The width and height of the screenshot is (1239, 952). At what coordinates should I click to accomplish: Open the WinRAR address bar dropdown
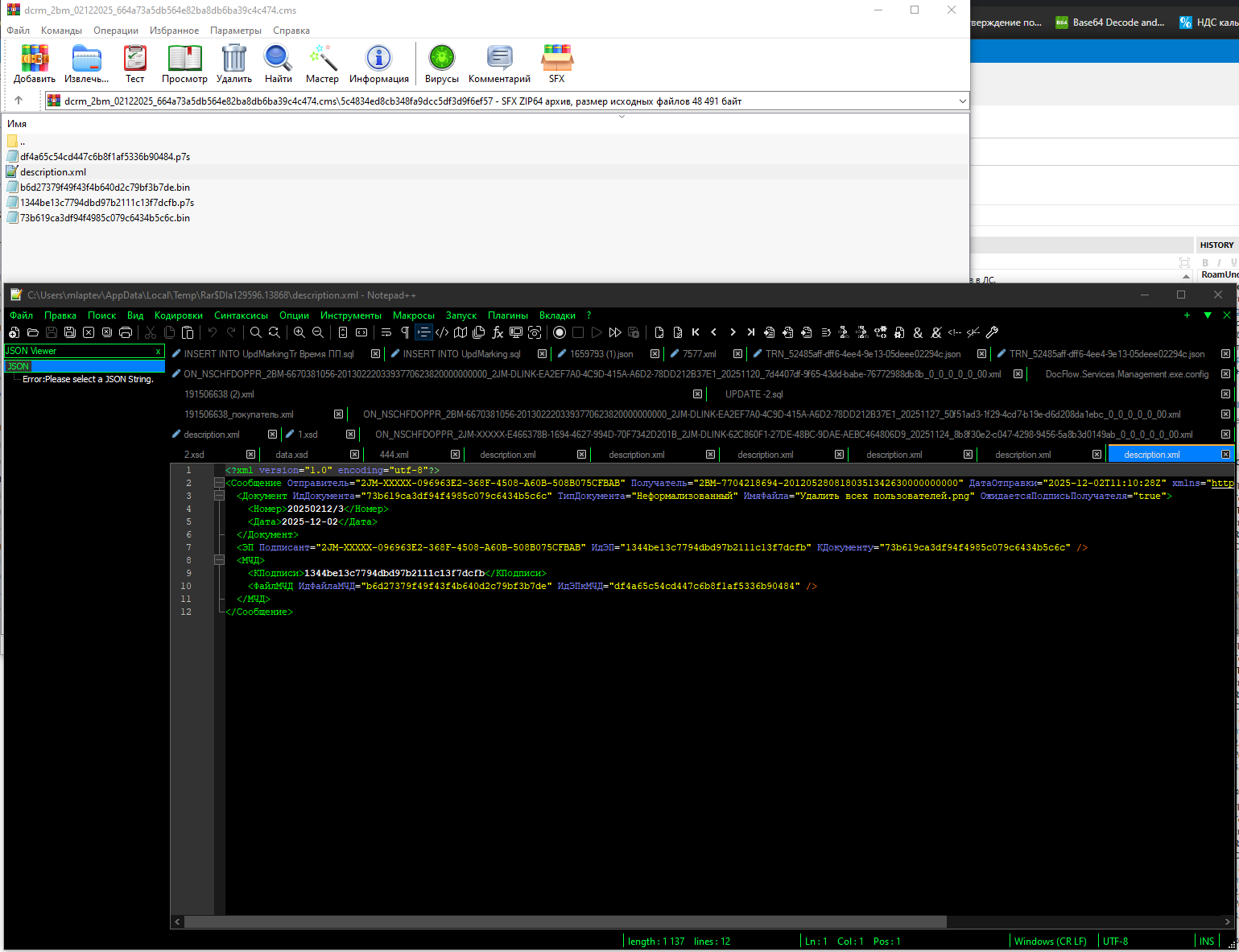point(962,101)
